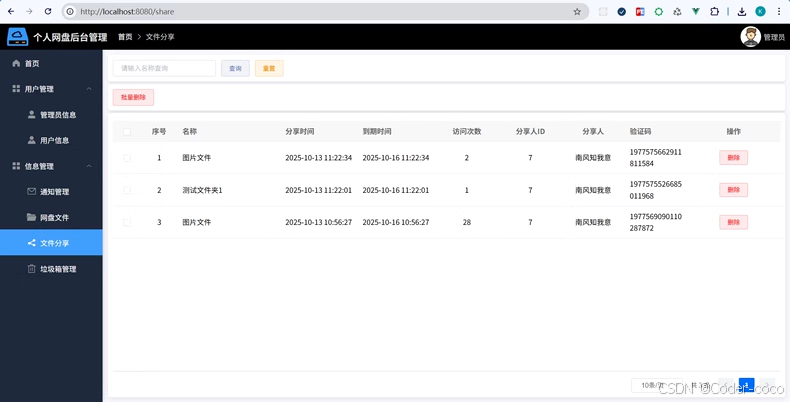Viewport: 790px width, 402px height.
Task: Open the 10条/页 page size dropdown
Action: point(656,385)
